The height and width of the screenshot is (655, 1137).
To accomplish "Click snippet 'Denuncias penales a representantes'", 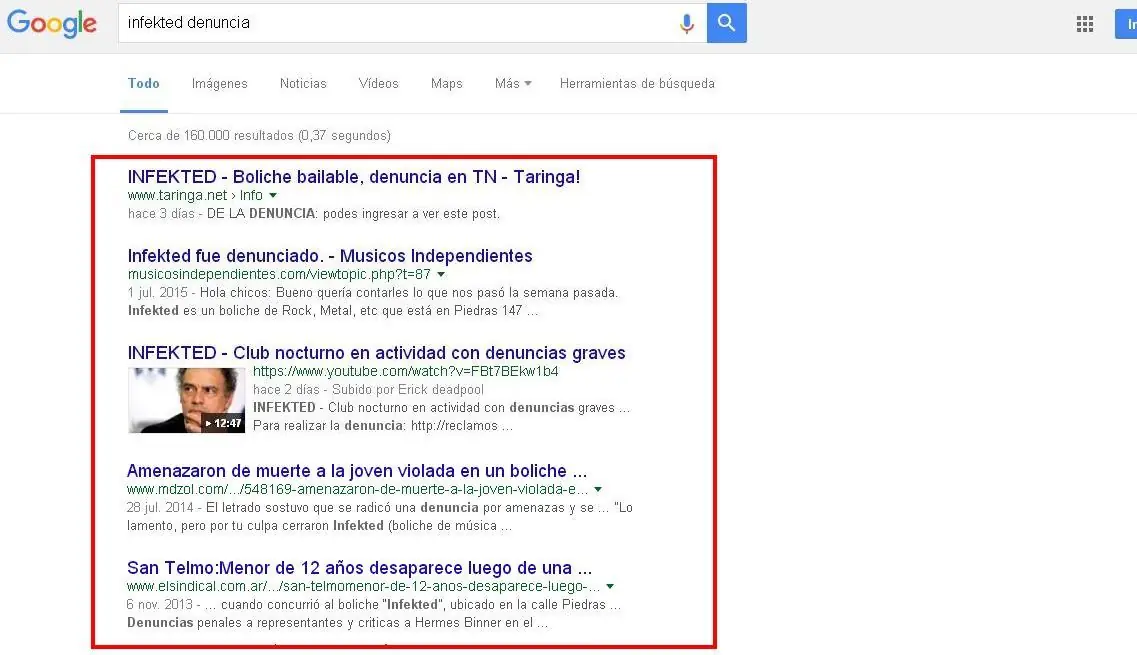I will click(x=337, y=622).
